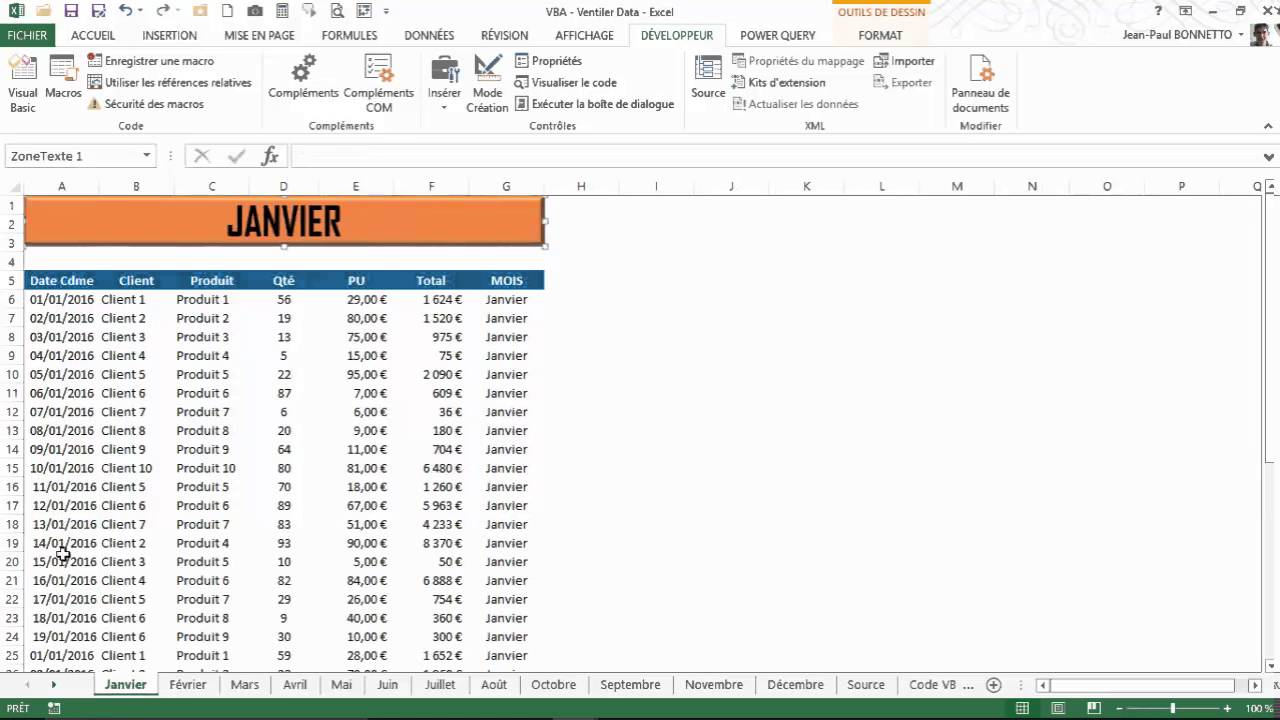1280x720 pixels.
Task: Open the POWER QUERY ribbon tab
Action: [778, 35]
